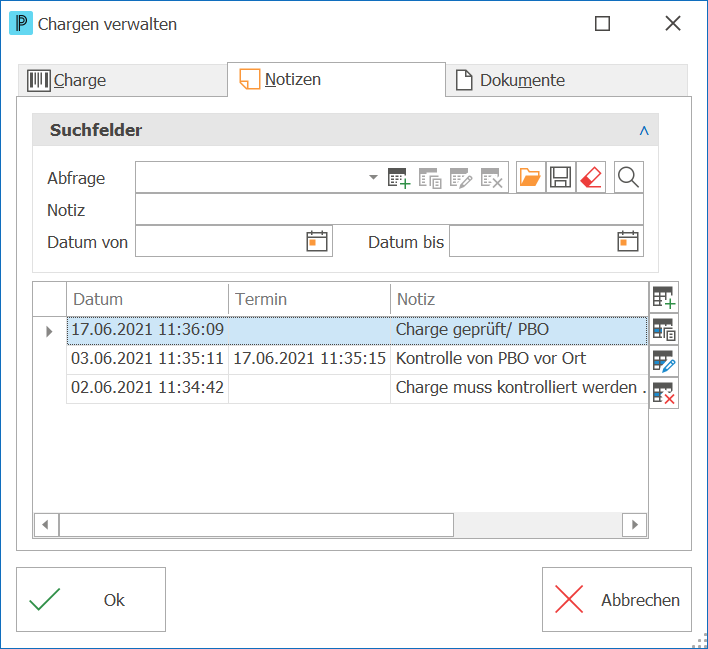The image size is (708, 649).
Task: Delete selected note row icon
Action: (x=664, y=393)
